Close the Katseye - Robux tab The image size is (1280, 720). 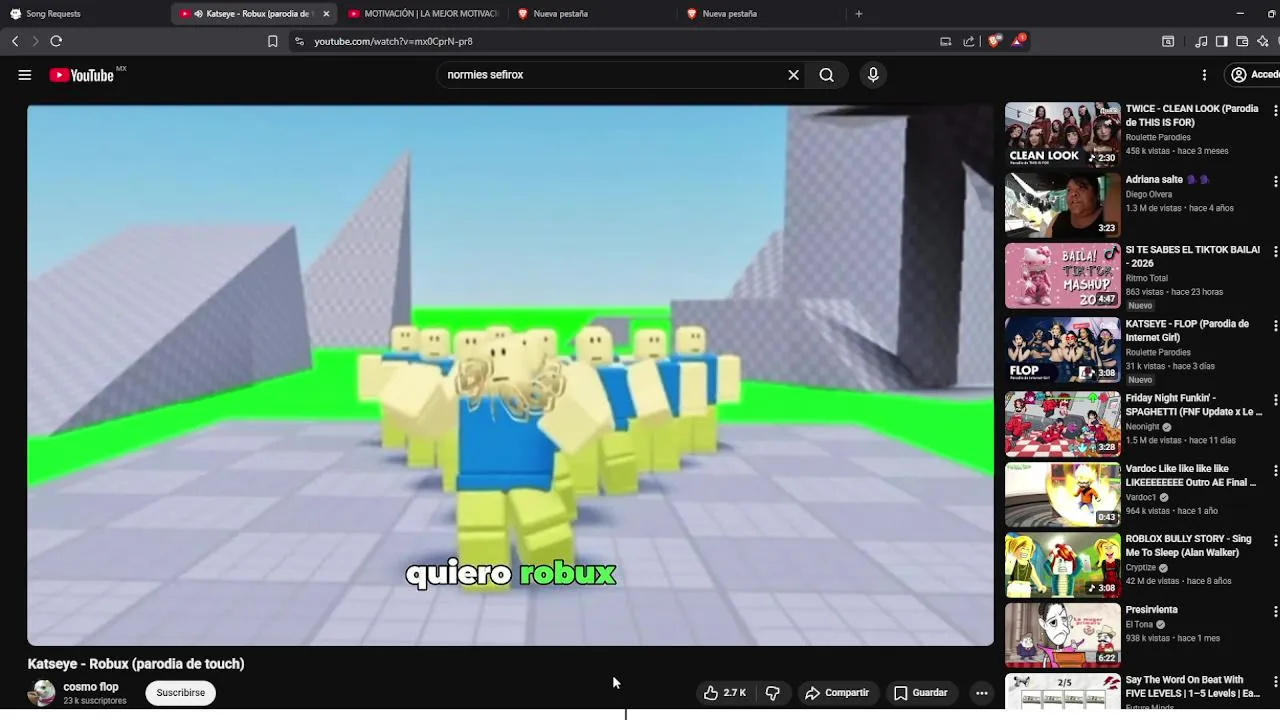pyautogui.click(x=326, y=14)
